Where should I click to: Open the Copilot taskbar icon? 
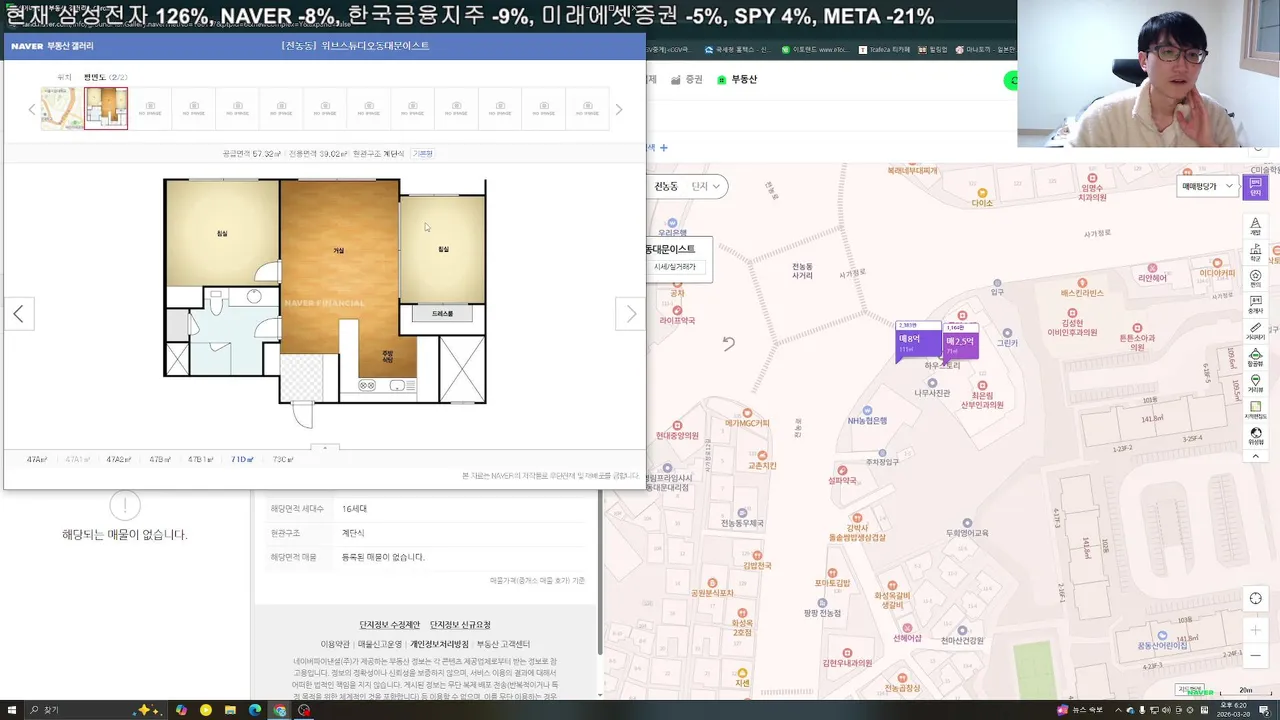point(181,710)
